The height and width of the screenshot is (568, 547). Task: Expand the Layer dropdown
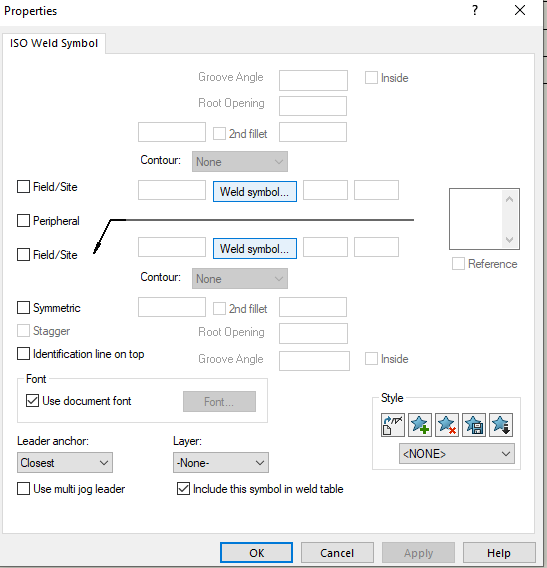click(x=221, y=463)
